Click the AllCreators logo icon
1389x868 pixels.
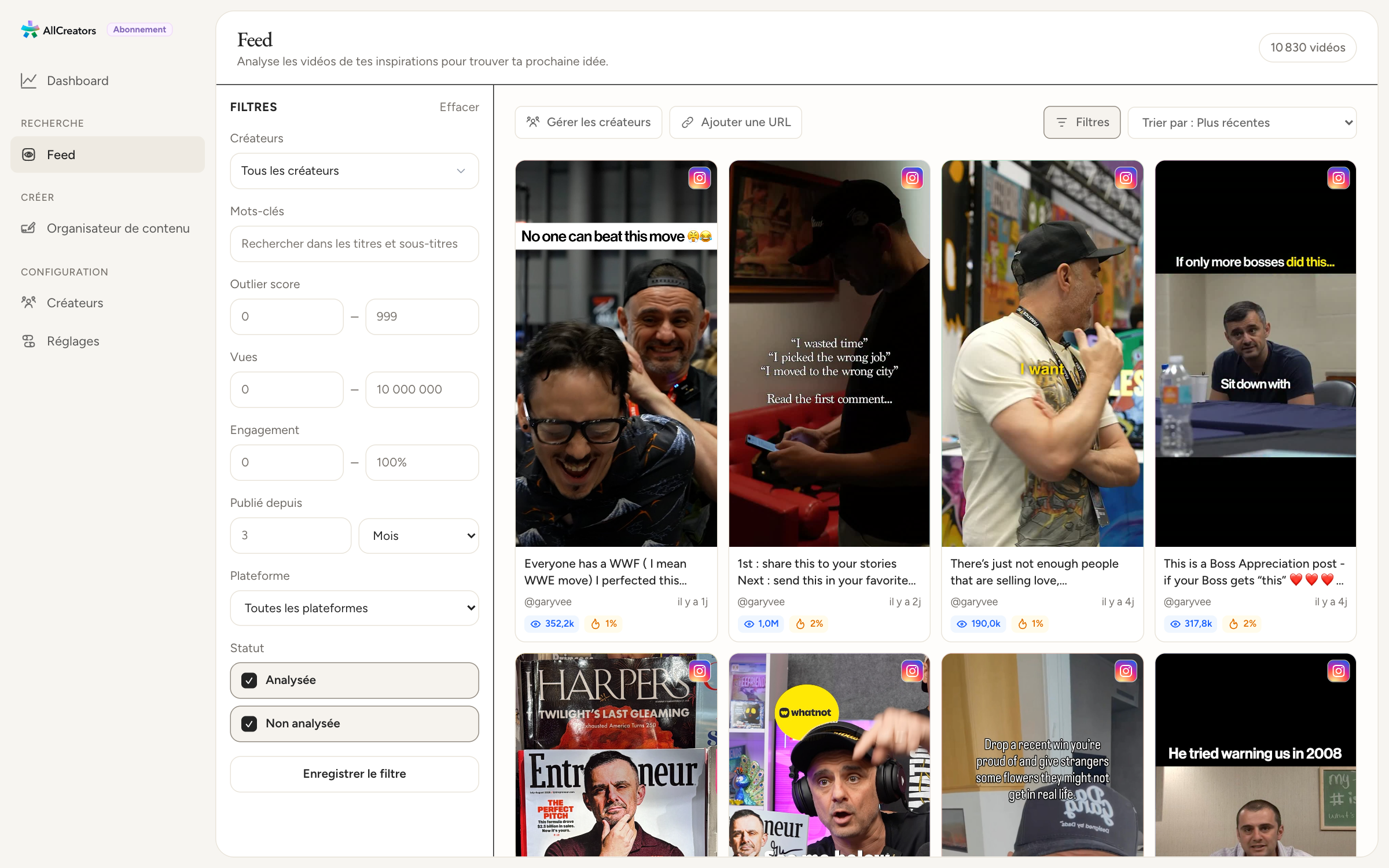click(30, 30)
